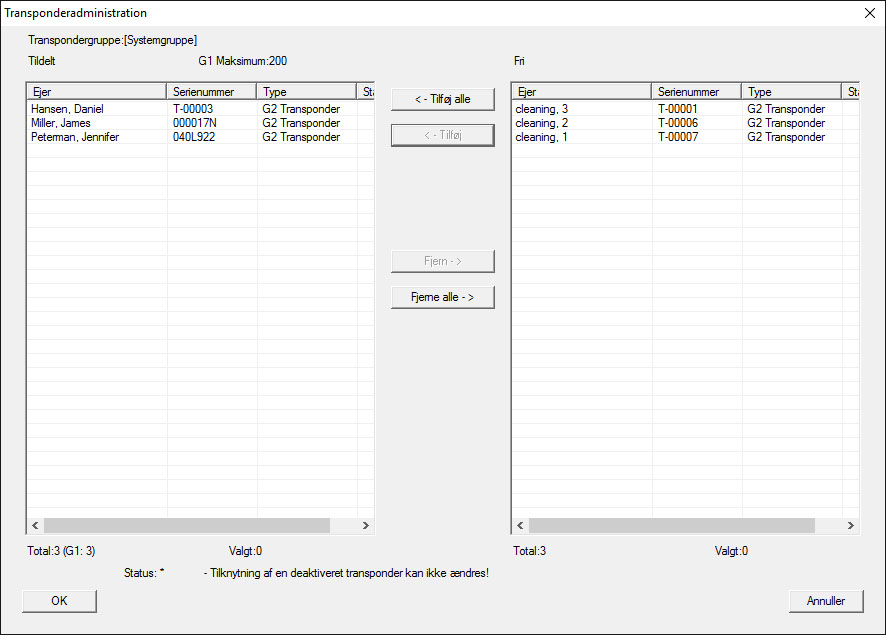Sort assigned list by Ejer column
886x635 pixels.
click(x=96, y=92)
